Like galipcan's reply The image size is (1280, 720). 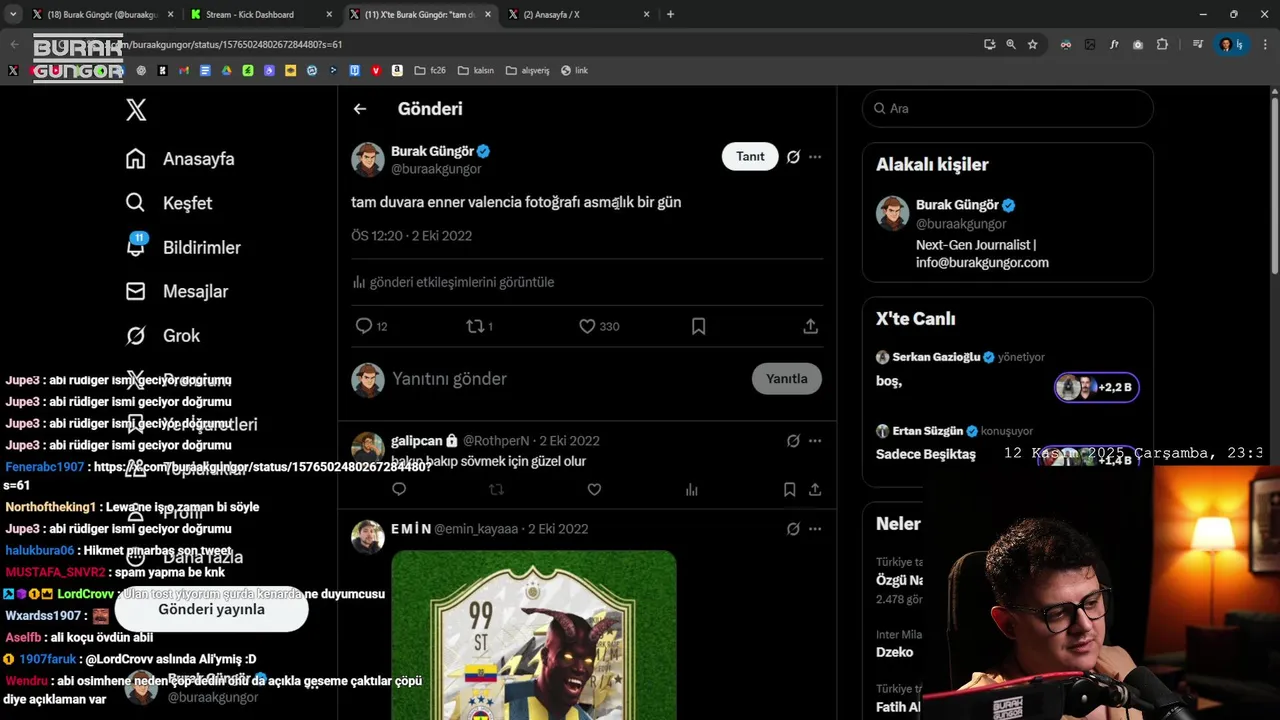(x=594, y=489)
